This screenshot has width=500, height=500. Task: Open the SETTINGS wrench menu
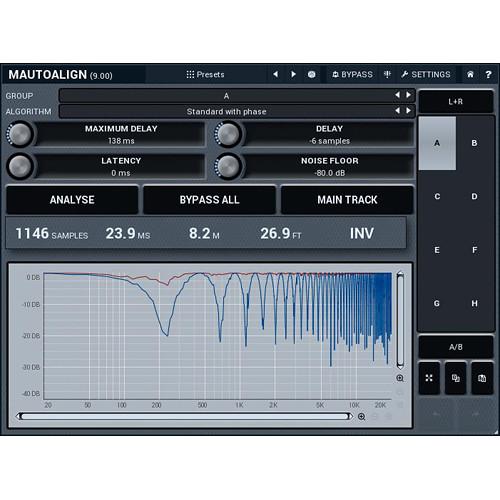point(426,74)
